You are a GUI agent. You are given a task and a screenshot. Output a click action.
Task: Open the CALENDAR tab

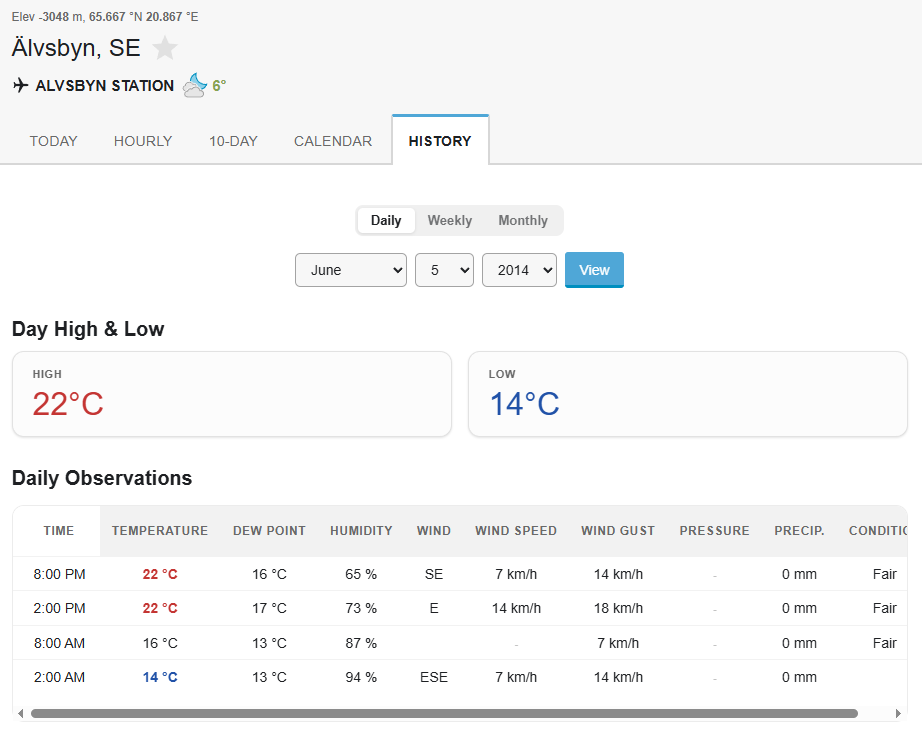(x=333, y=141)
